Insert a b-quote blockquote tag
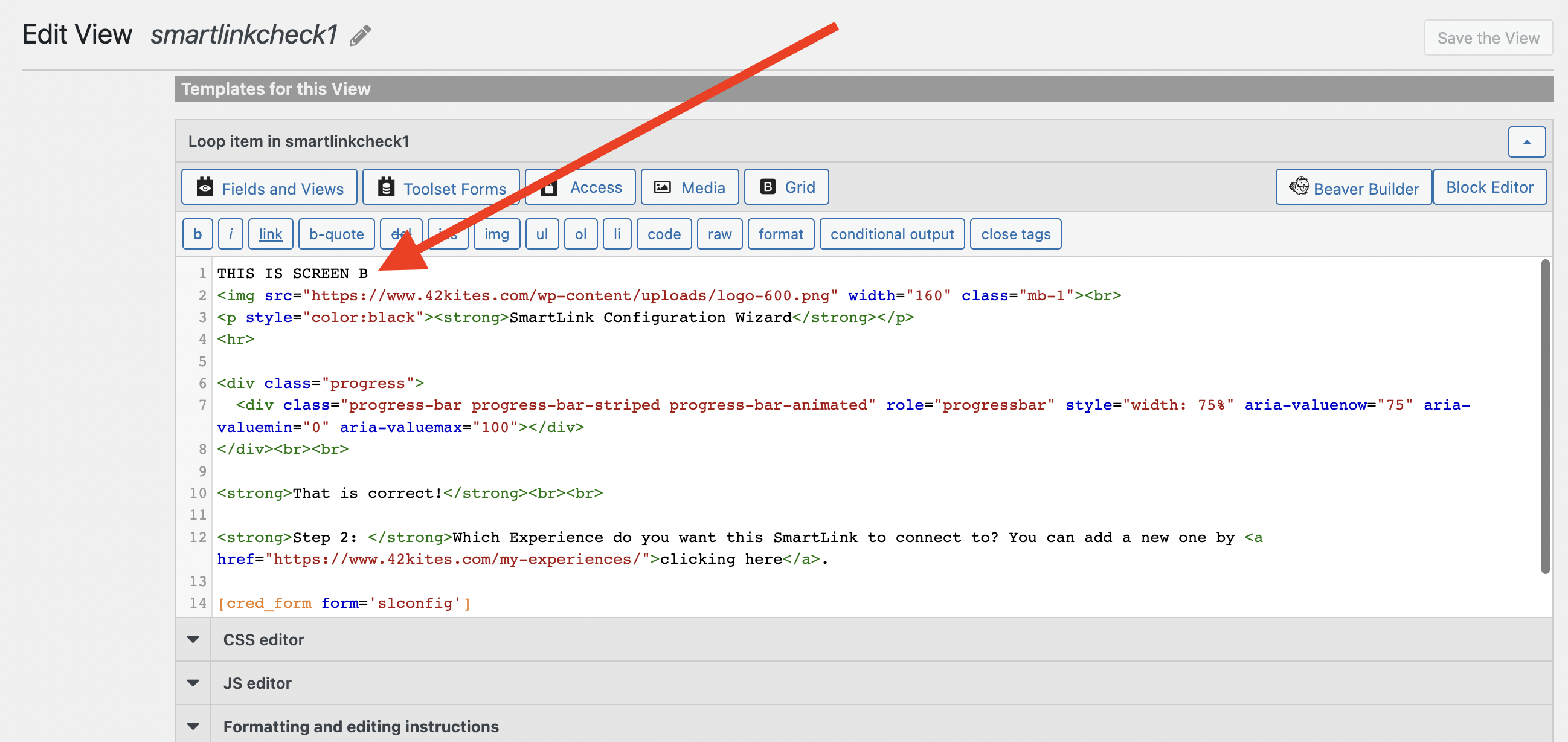1568x742 pixels. click(336, 234)
